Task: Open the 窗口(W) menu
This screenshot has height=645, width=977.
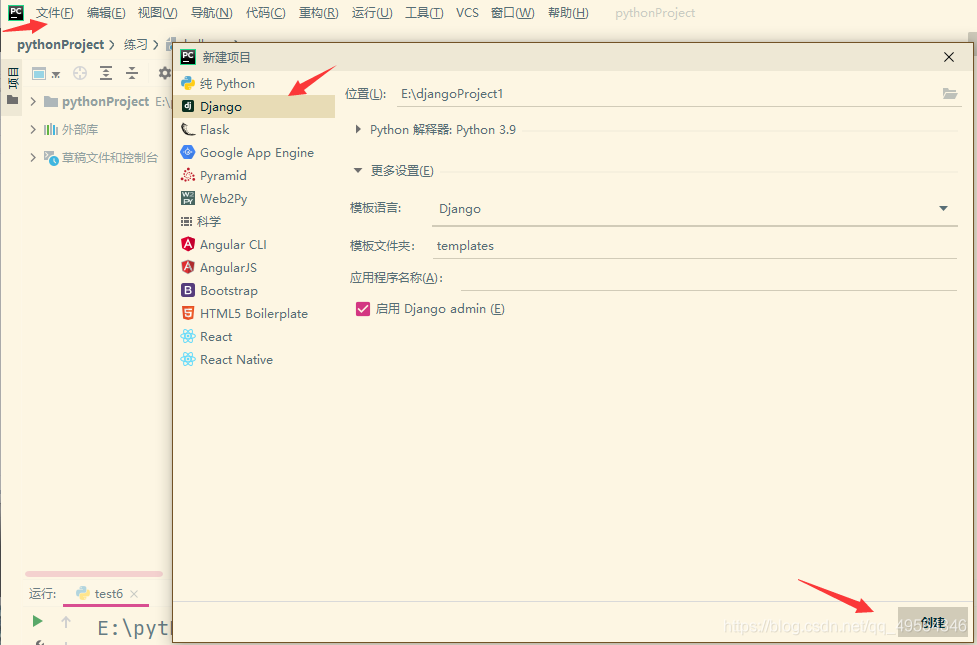Action: [x=513, y=12]
